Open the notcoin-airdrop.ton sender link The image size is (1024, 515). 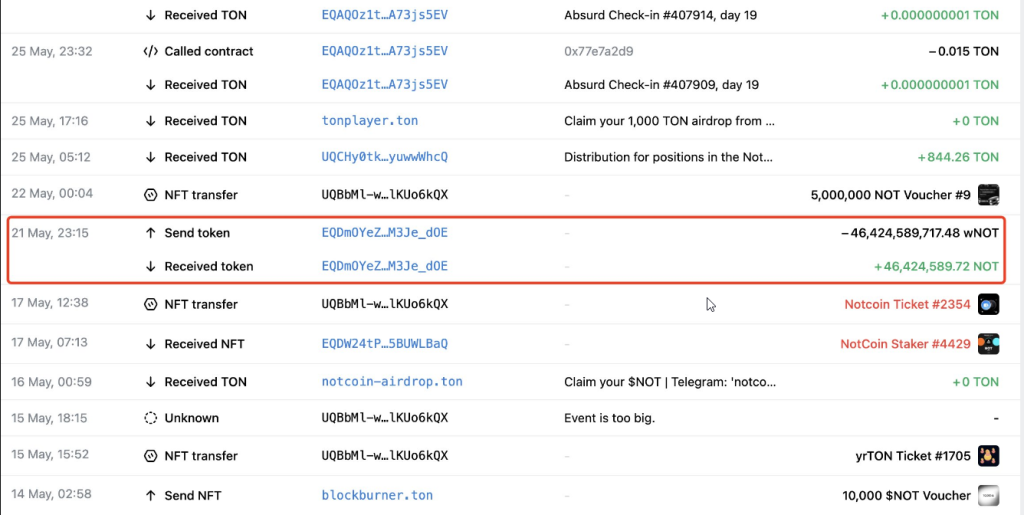(392, 381)
